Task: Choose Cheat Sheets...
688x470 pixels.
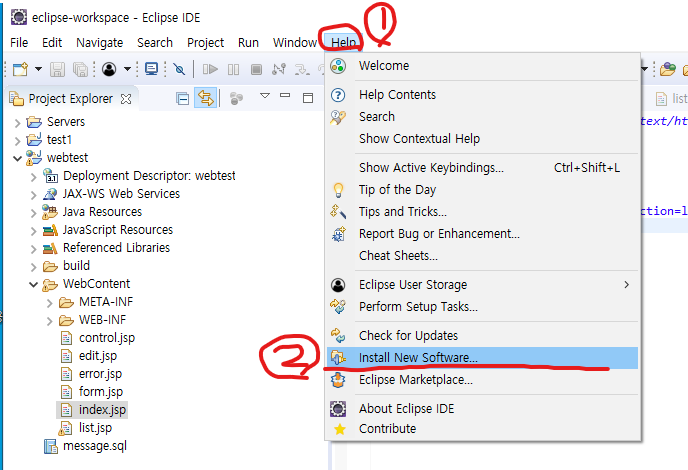Action: [482, 255]
